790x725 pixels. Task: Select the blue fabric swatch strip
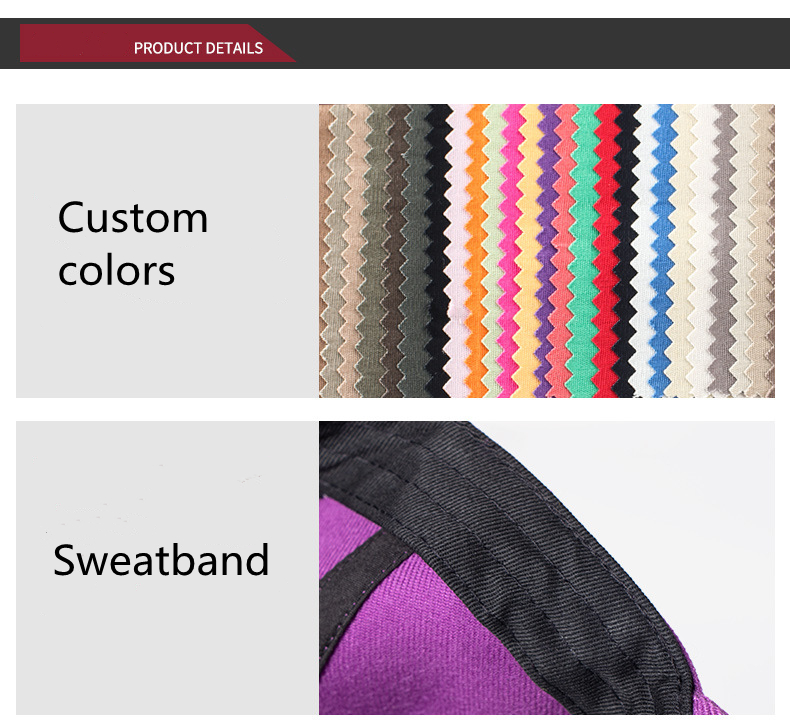coord(663,251)
